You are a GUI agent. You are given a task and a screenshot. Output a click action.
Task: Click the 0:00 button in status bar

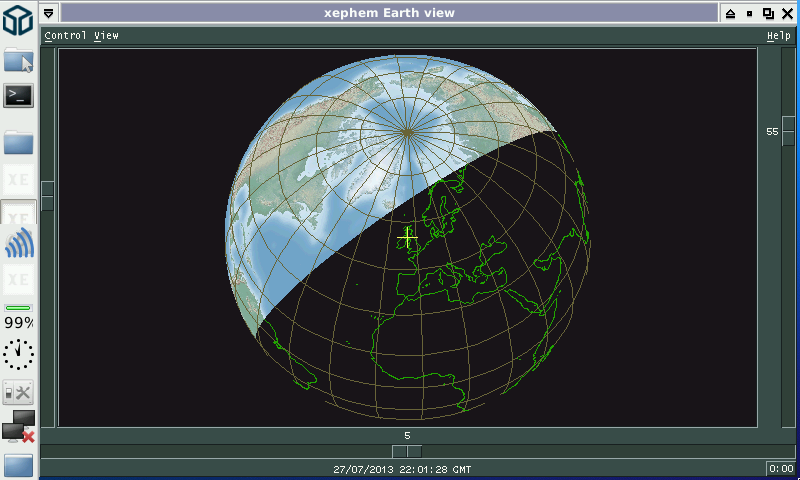tap(781, 468)
